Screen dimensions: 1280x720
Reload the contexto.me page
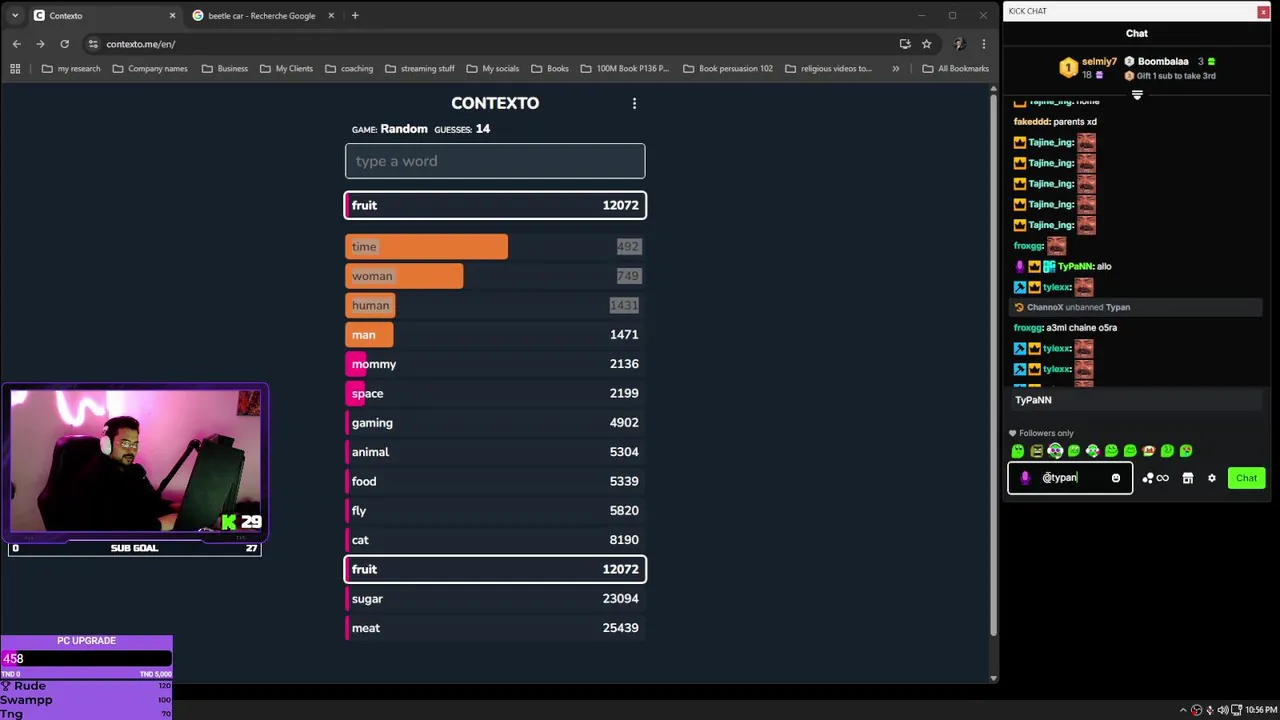coord(64,44)
